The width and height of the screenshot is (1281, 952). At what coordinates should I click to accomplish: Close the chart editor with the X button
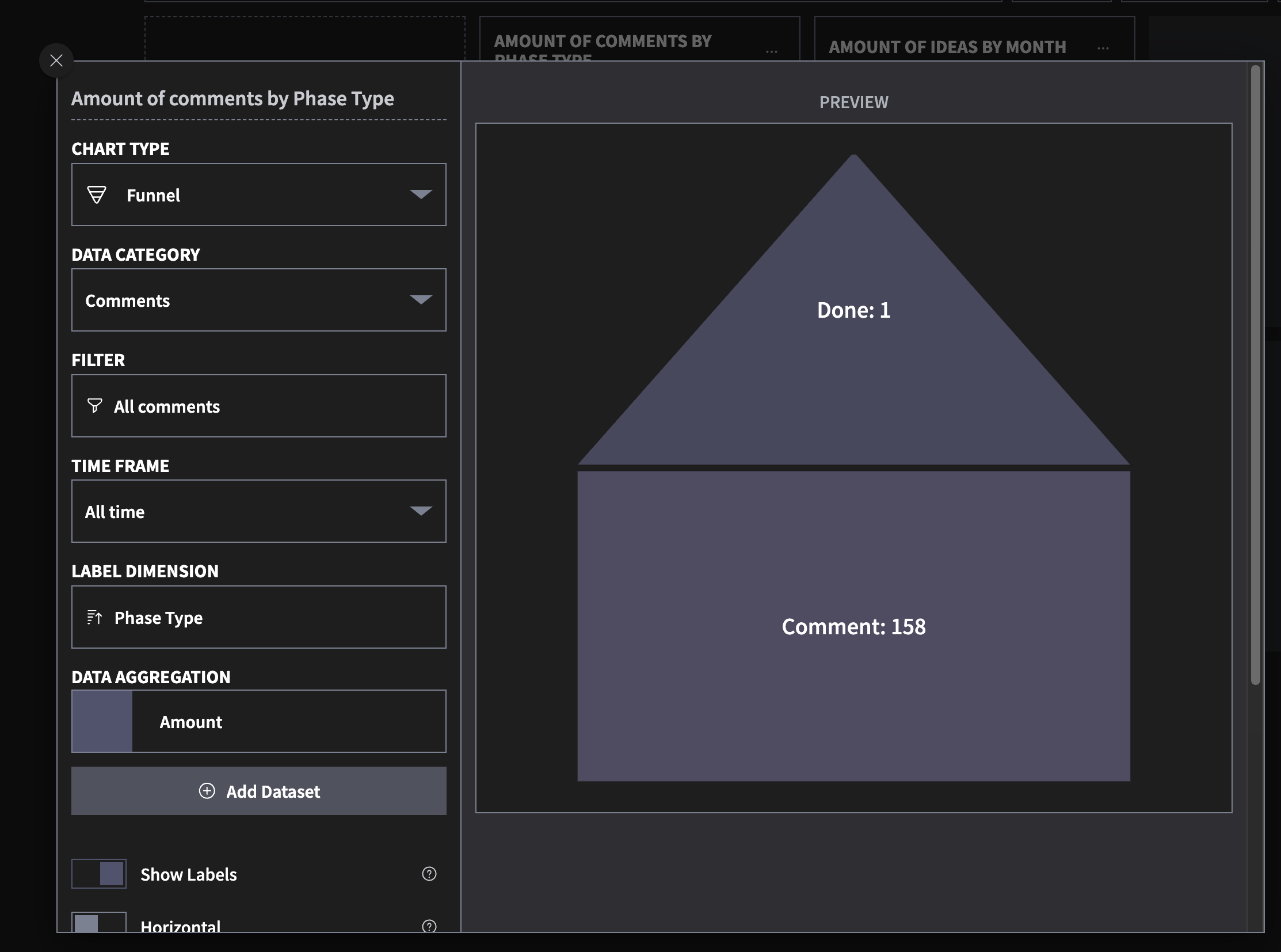click(x=56, y=60)
